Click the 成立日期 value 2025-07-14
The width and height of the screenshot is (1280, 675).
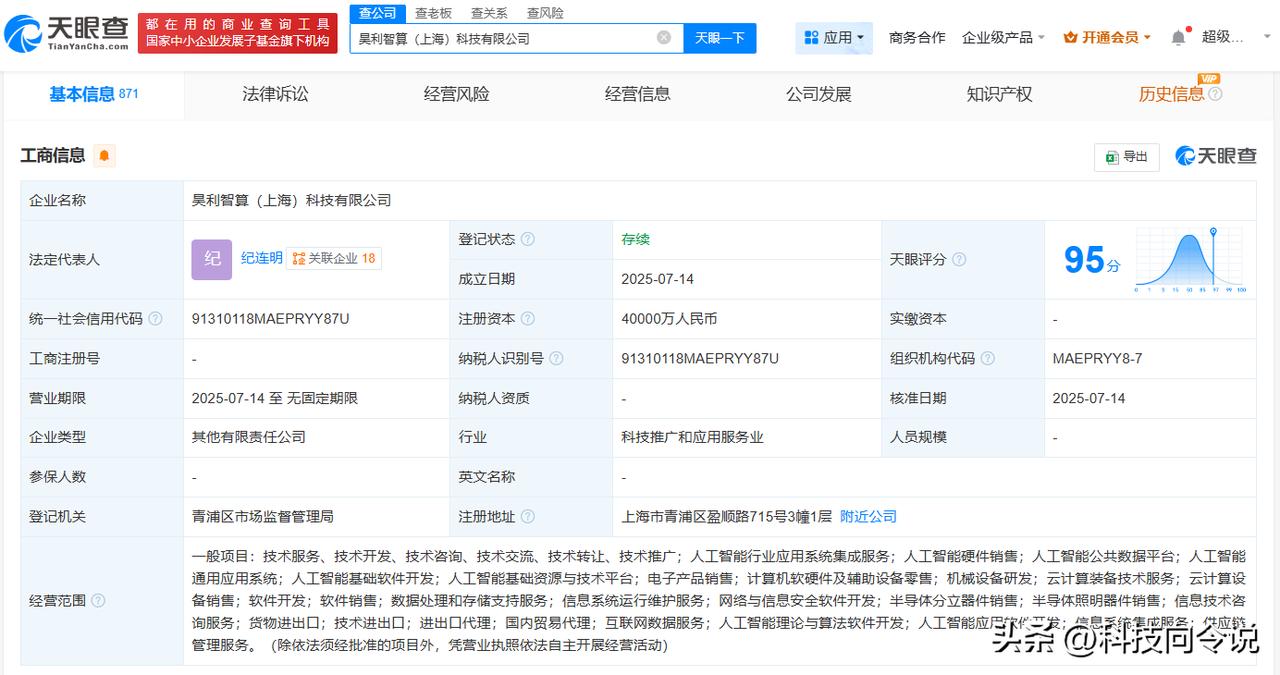[657, 279]
